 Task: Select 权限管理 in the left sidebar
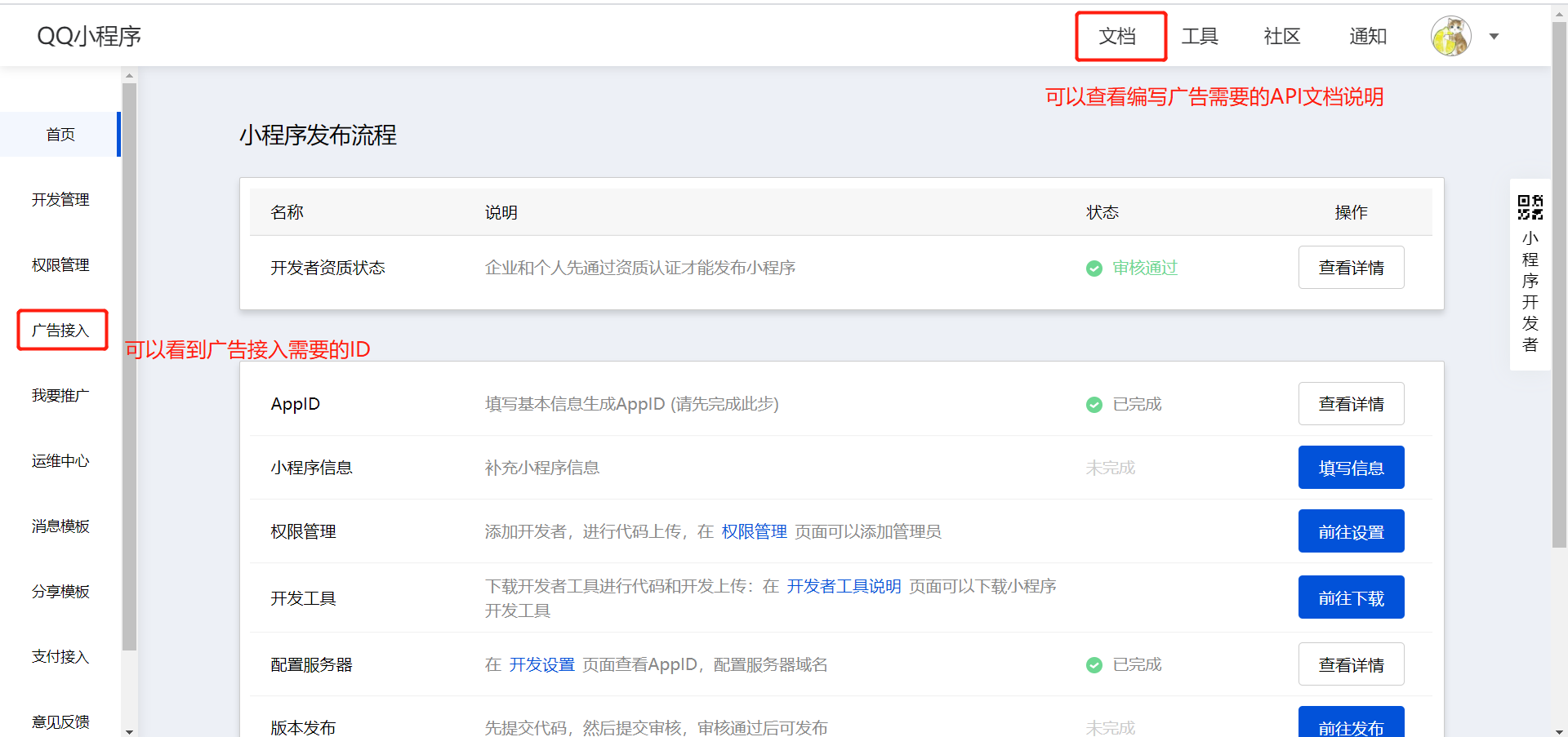[x=60, y=265]
